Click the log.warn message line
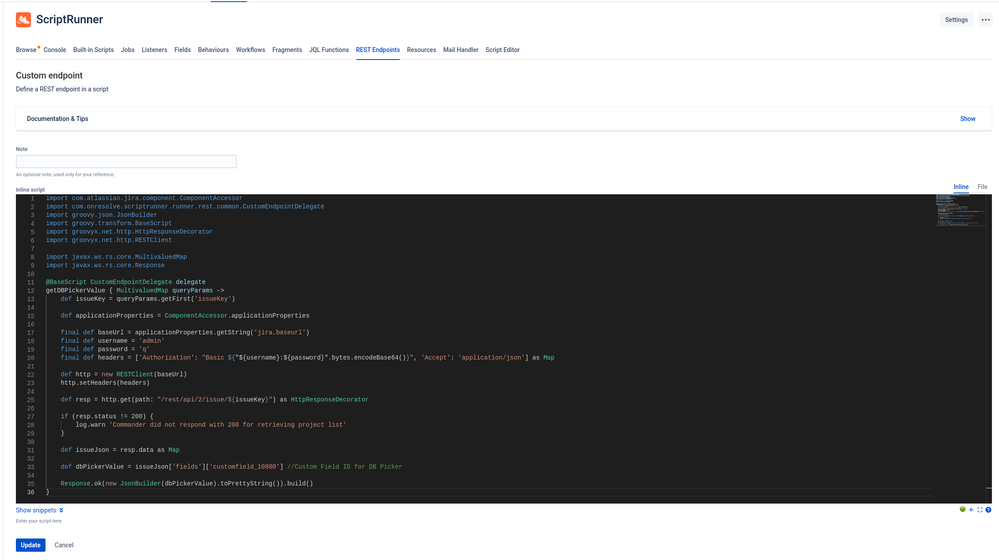The height and width of the screenshot is (560, 999). click(x=211, y=425)
